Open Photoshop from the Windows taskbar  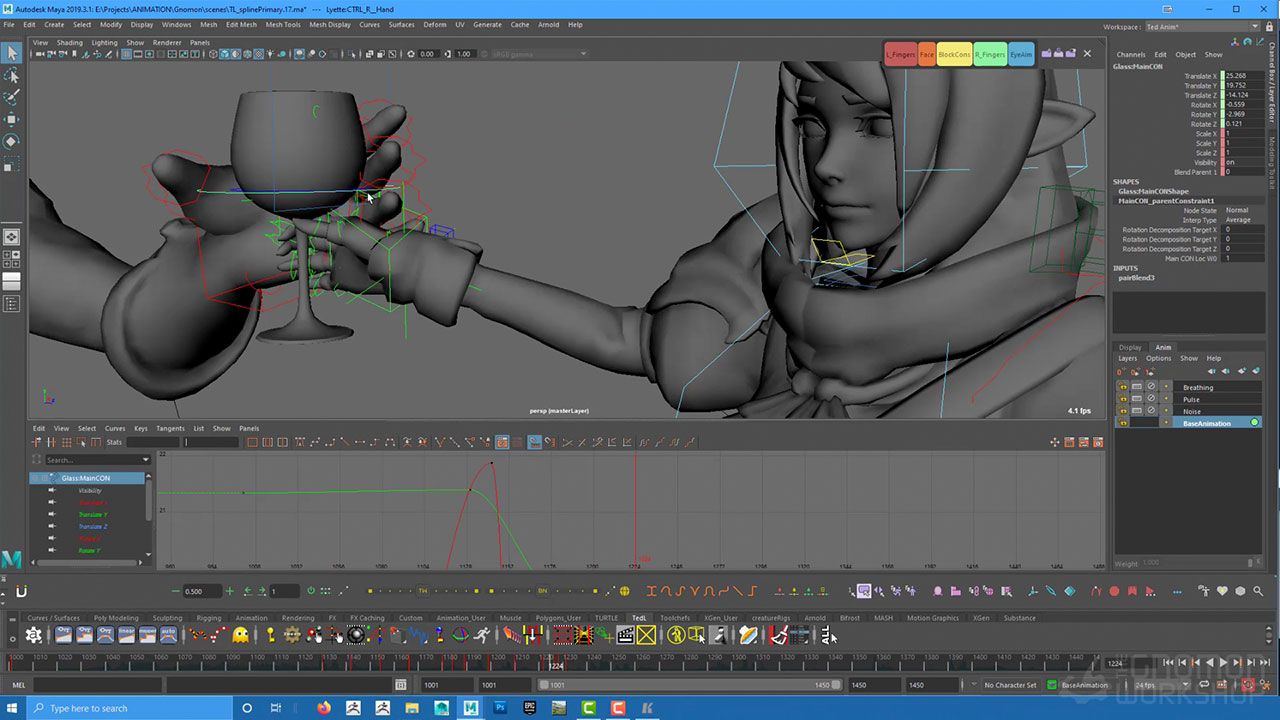500,708
